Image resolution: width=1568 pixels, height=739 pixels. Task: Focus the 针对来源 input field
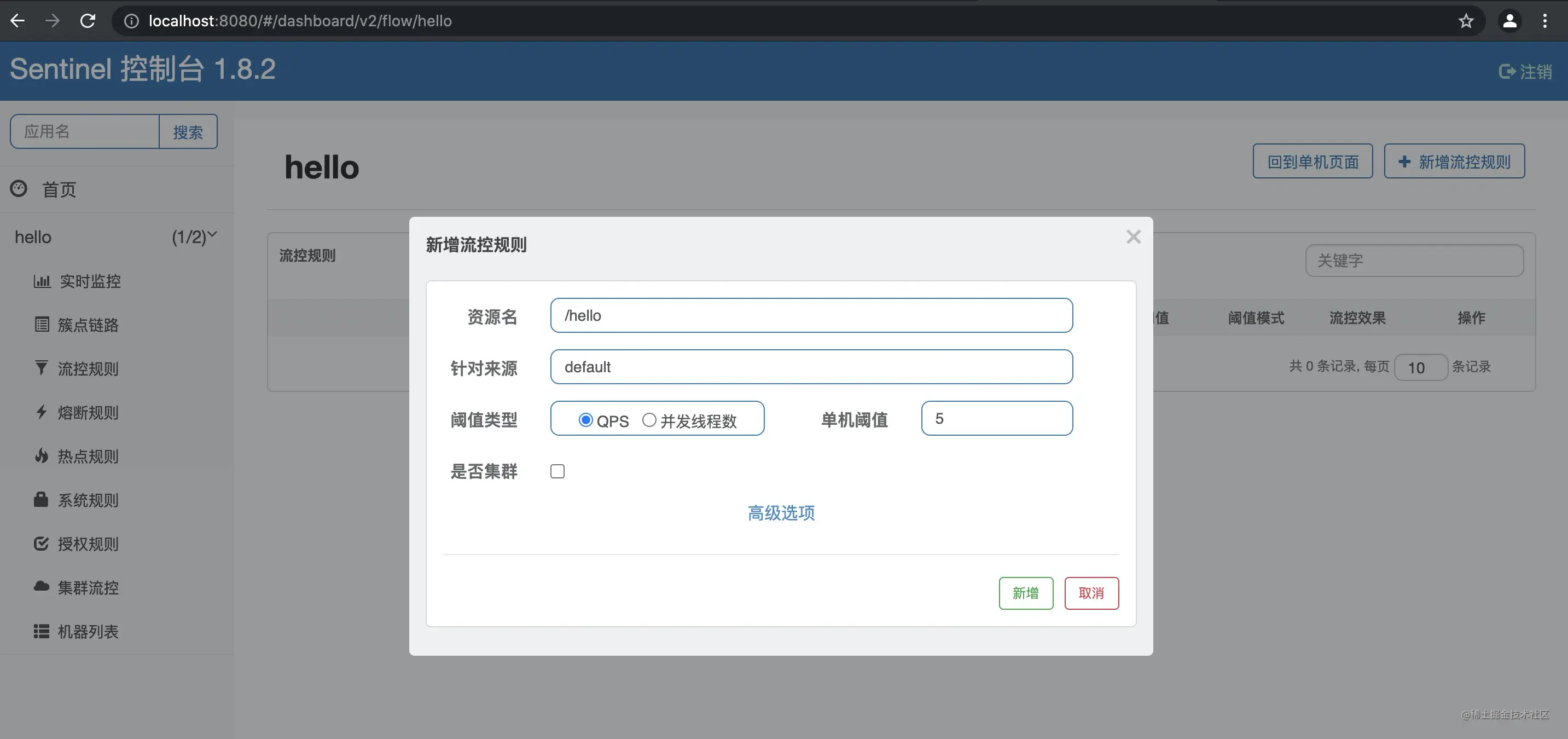(x=811, y=367)
